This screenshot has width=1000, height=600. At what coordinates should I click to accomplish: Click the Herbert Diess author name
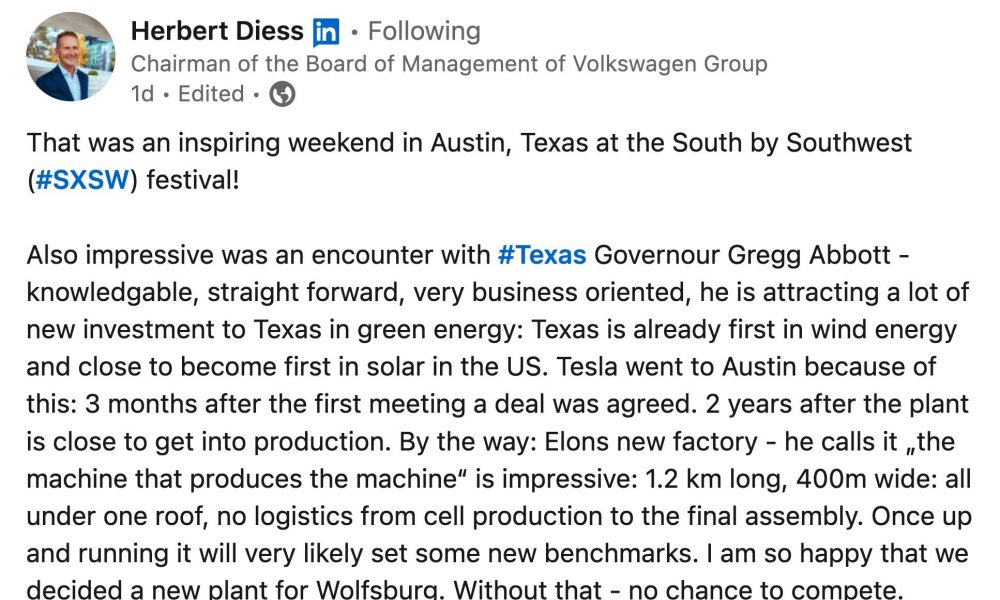coord(217,31)
